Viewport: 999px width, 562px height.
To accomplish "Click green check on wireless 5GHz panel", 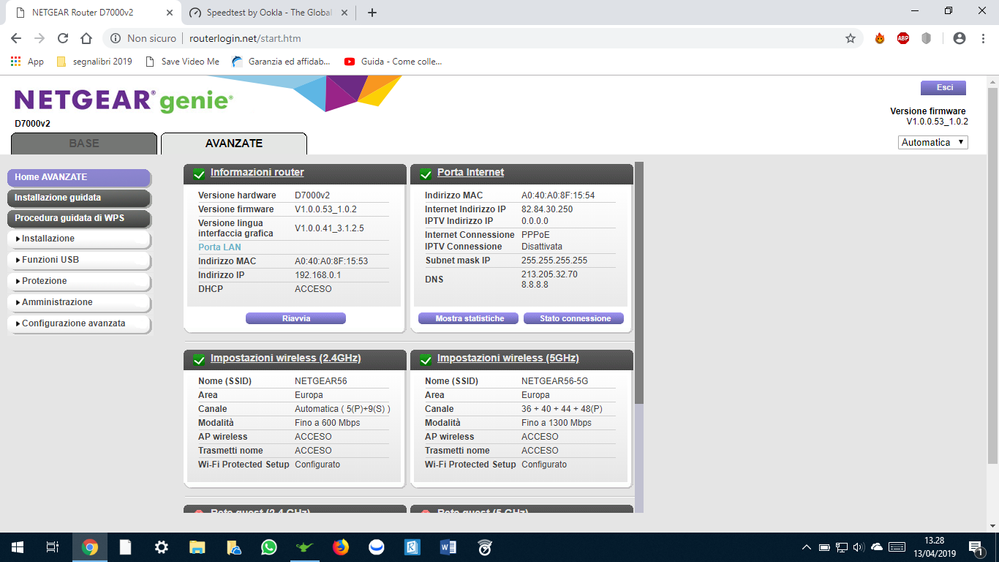I will coord(426,359).
